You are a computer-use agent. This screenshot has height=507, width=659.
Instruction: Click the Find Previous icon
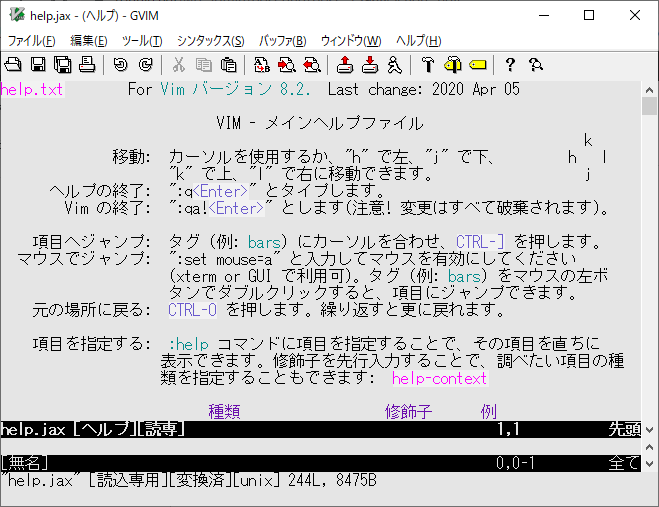tap(312, 65)
